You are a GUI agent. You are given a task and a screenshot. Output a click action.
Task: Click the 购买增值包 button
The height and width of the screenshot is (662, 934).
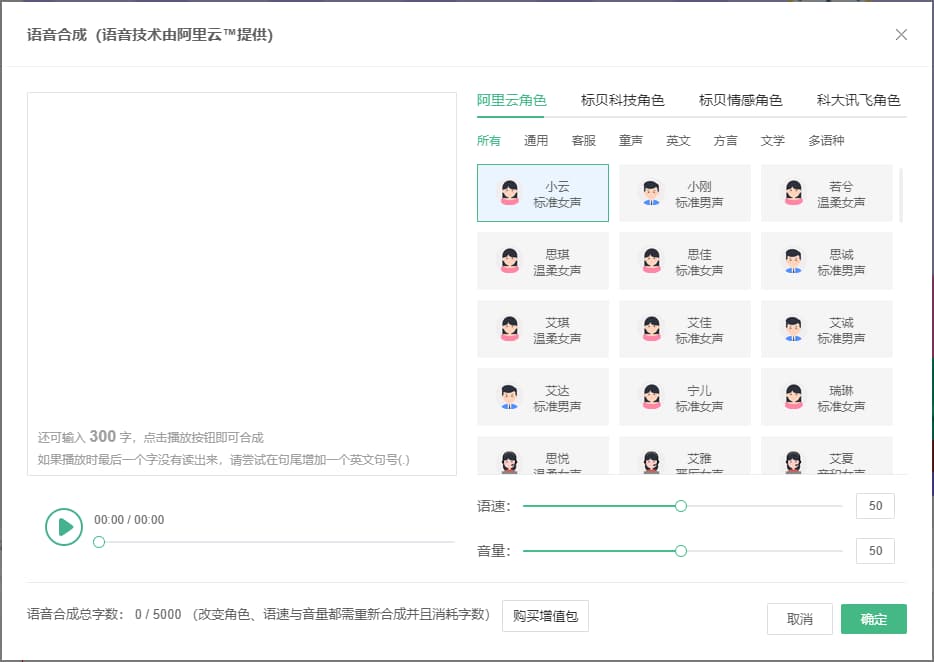point(545,617)
